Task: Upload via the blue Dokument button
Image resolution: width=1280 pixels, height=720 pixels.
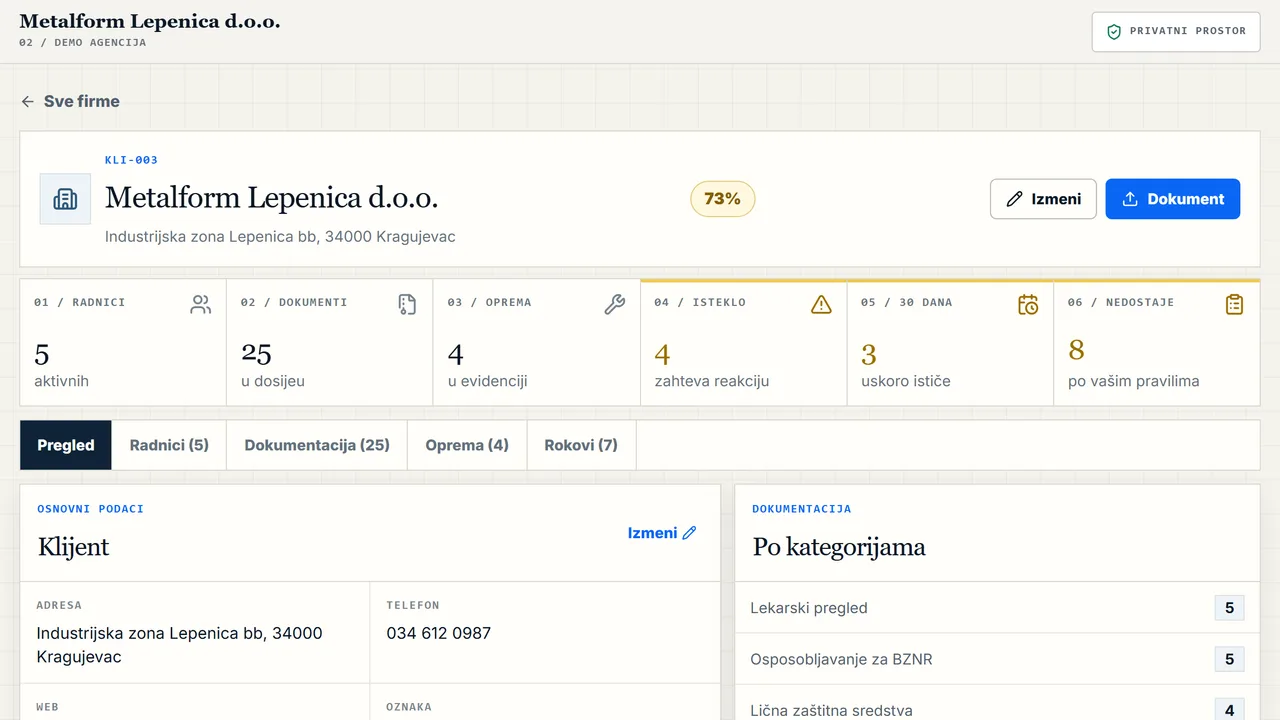Action: [1173, 199]
